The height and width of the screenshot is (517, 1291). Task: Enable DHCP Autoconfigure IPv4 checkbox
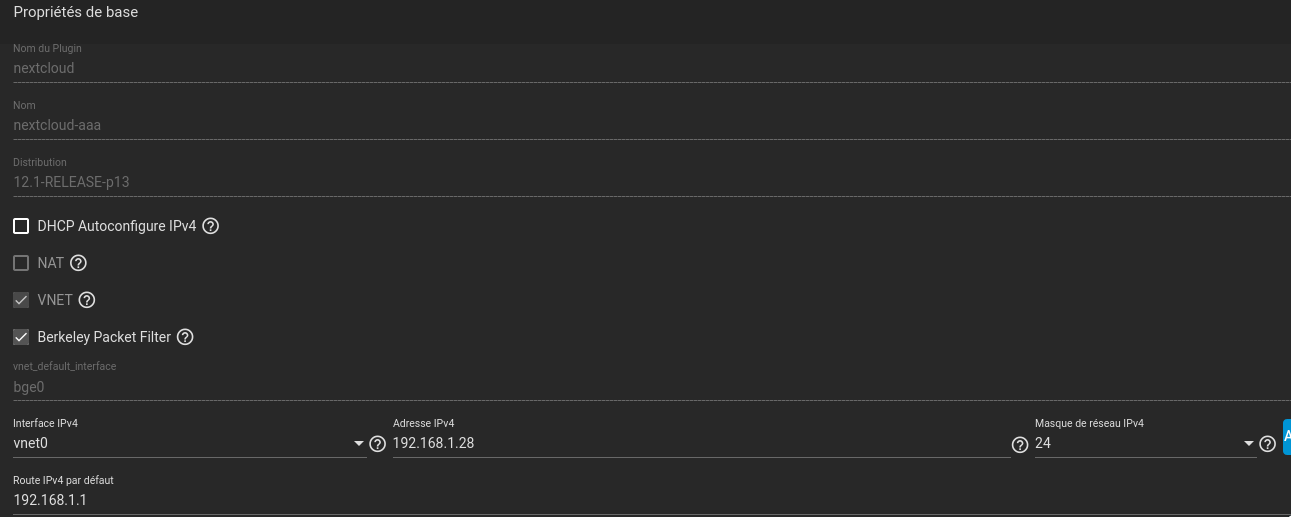coord(21,226)
